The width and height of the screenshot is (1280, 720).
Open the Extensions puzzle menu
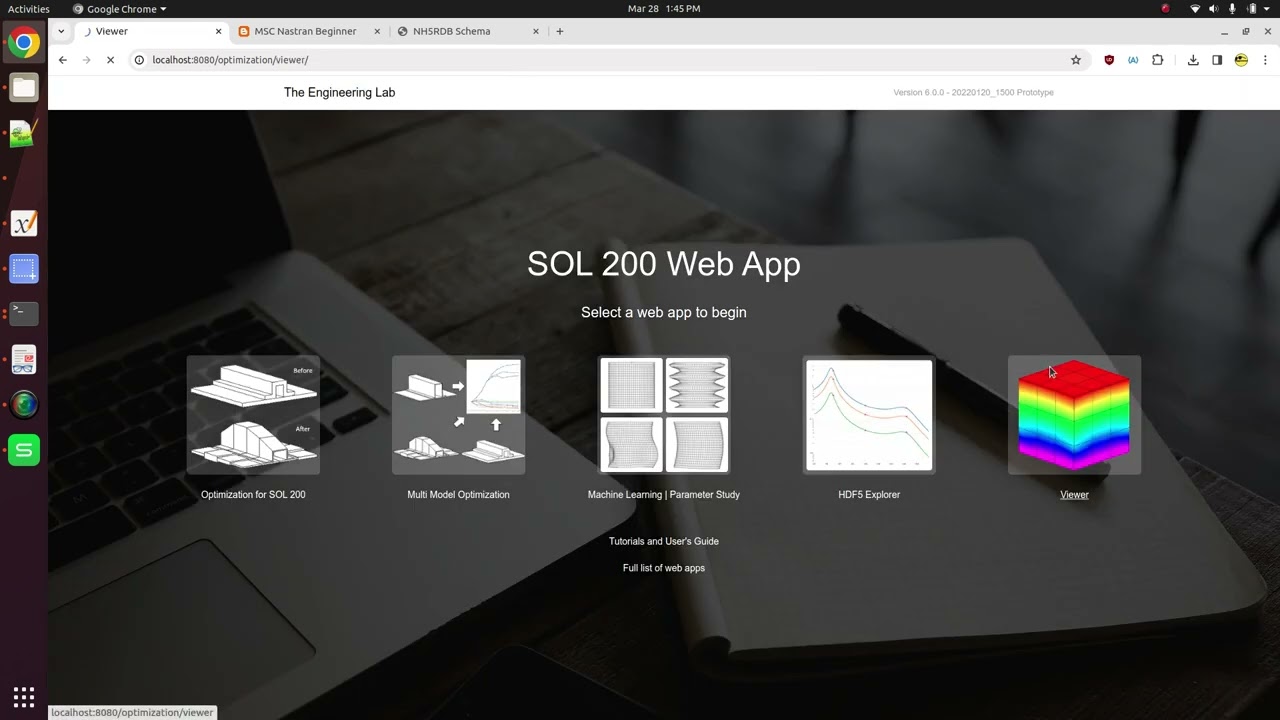tap(1158, 60)
